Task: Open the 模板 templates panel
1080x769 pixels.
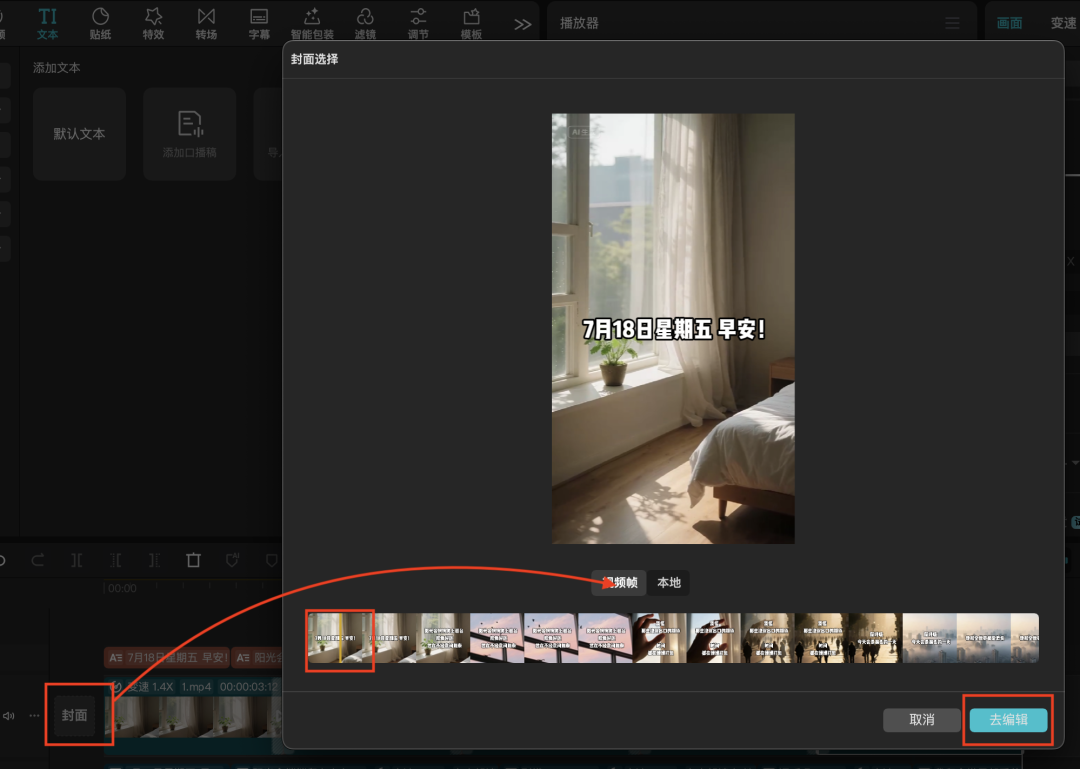Action: click(471, 22)
